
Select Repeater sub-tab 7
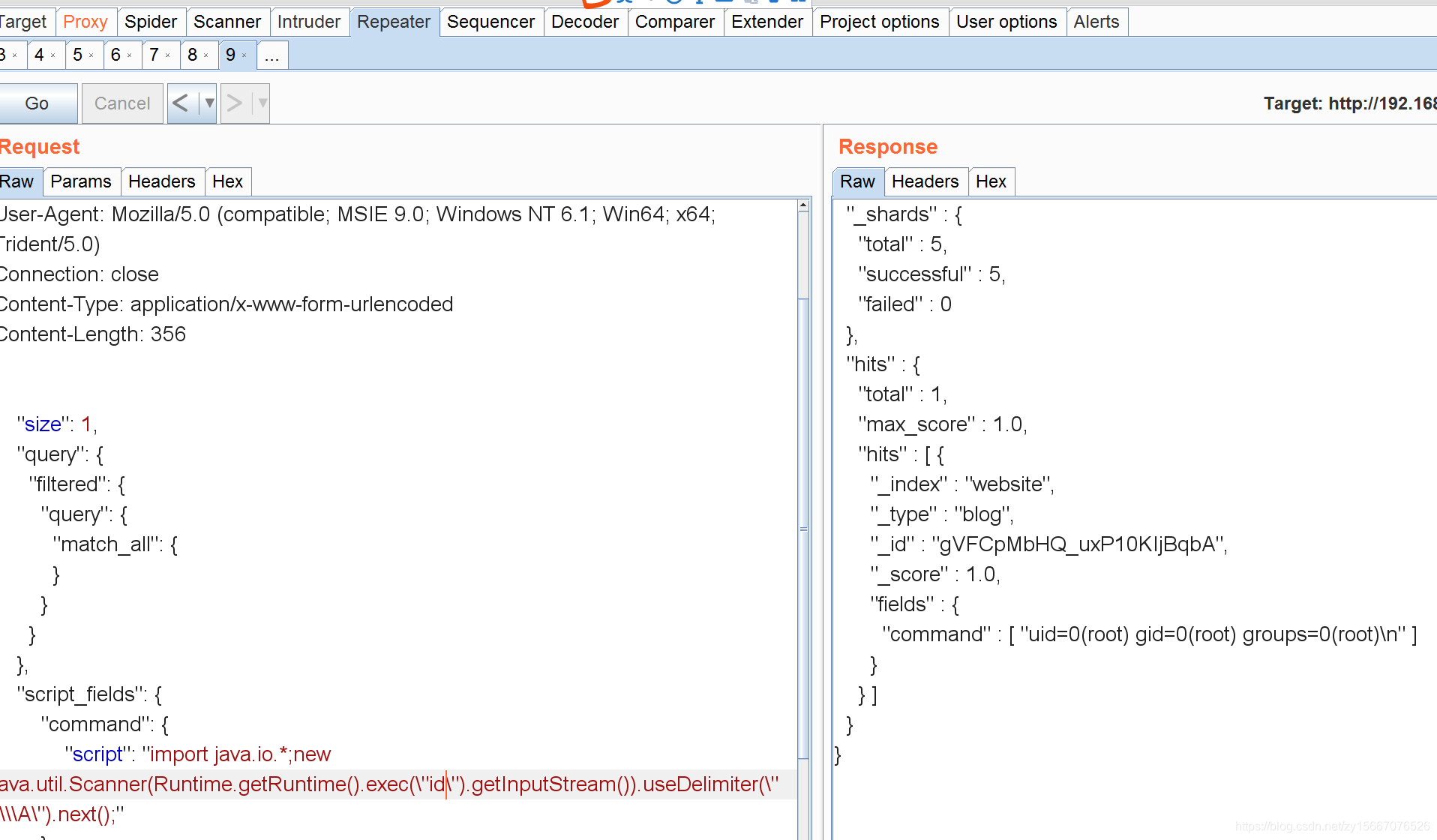tap(154, 55)
